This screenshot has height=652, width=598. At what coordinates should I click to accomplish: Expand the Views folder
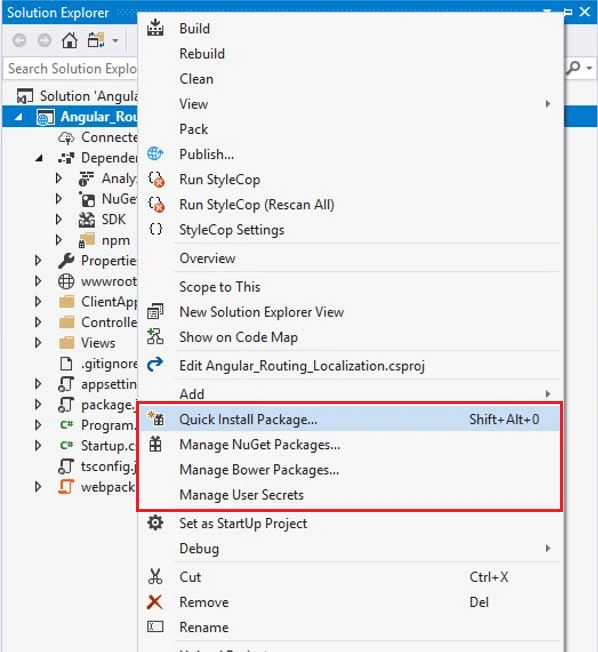coord(38,343)
